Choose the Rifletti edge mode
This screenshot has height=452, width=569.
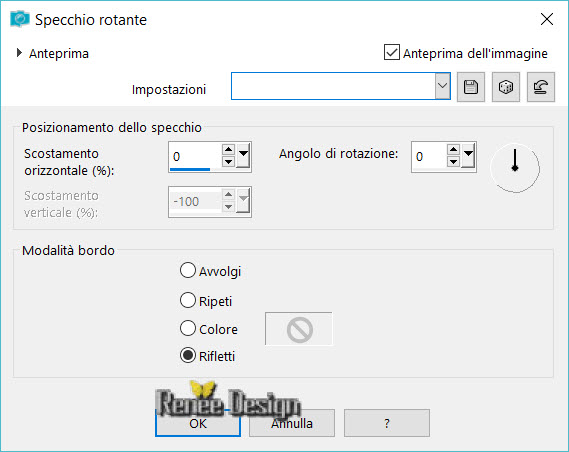click(x=188, y=356)
